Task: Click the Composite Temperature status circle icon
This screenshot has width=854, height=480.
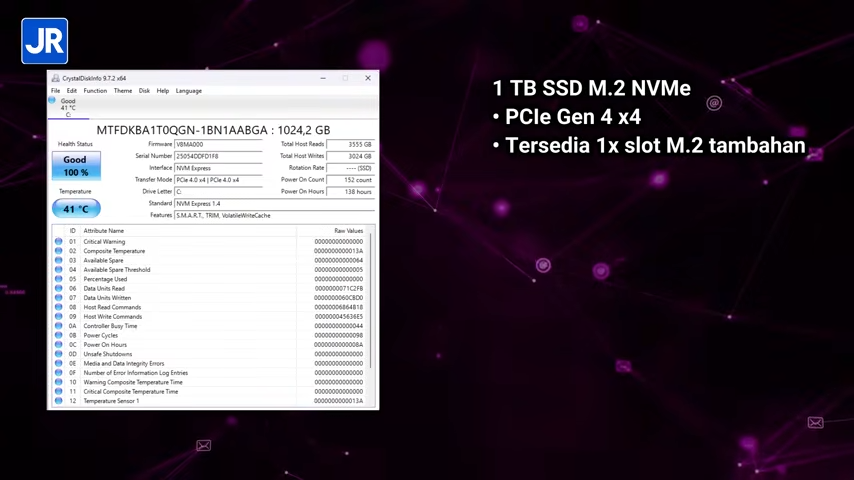Action: (x=58, y=251)
